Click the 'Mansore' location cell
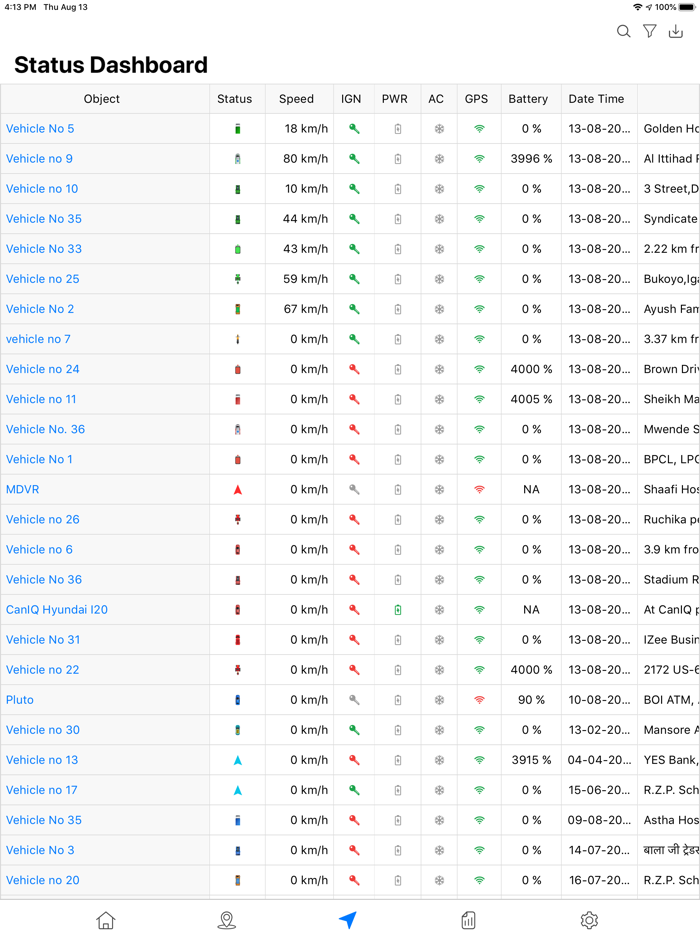Viewport: 700px width, 934px height. click(671, 730)
